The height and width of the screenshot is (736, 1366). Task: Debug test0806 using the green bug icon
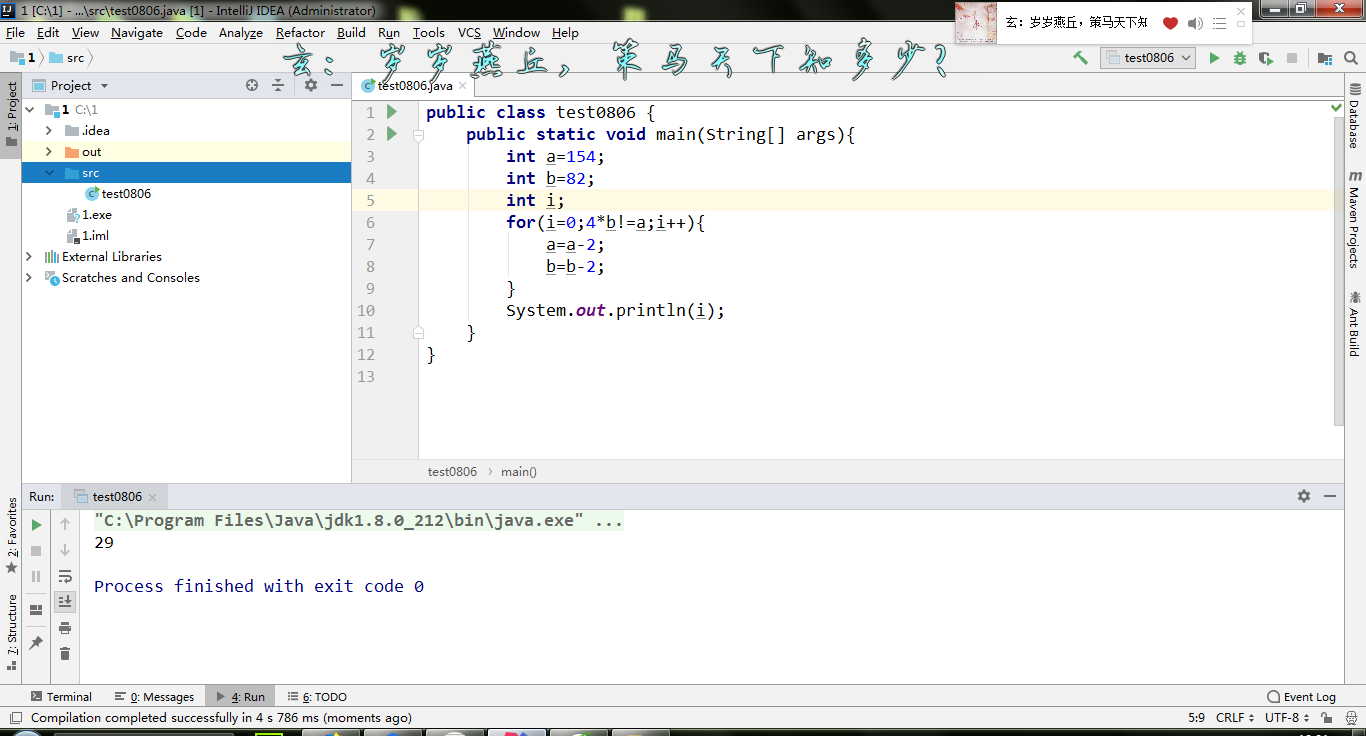click(1240, 58)
